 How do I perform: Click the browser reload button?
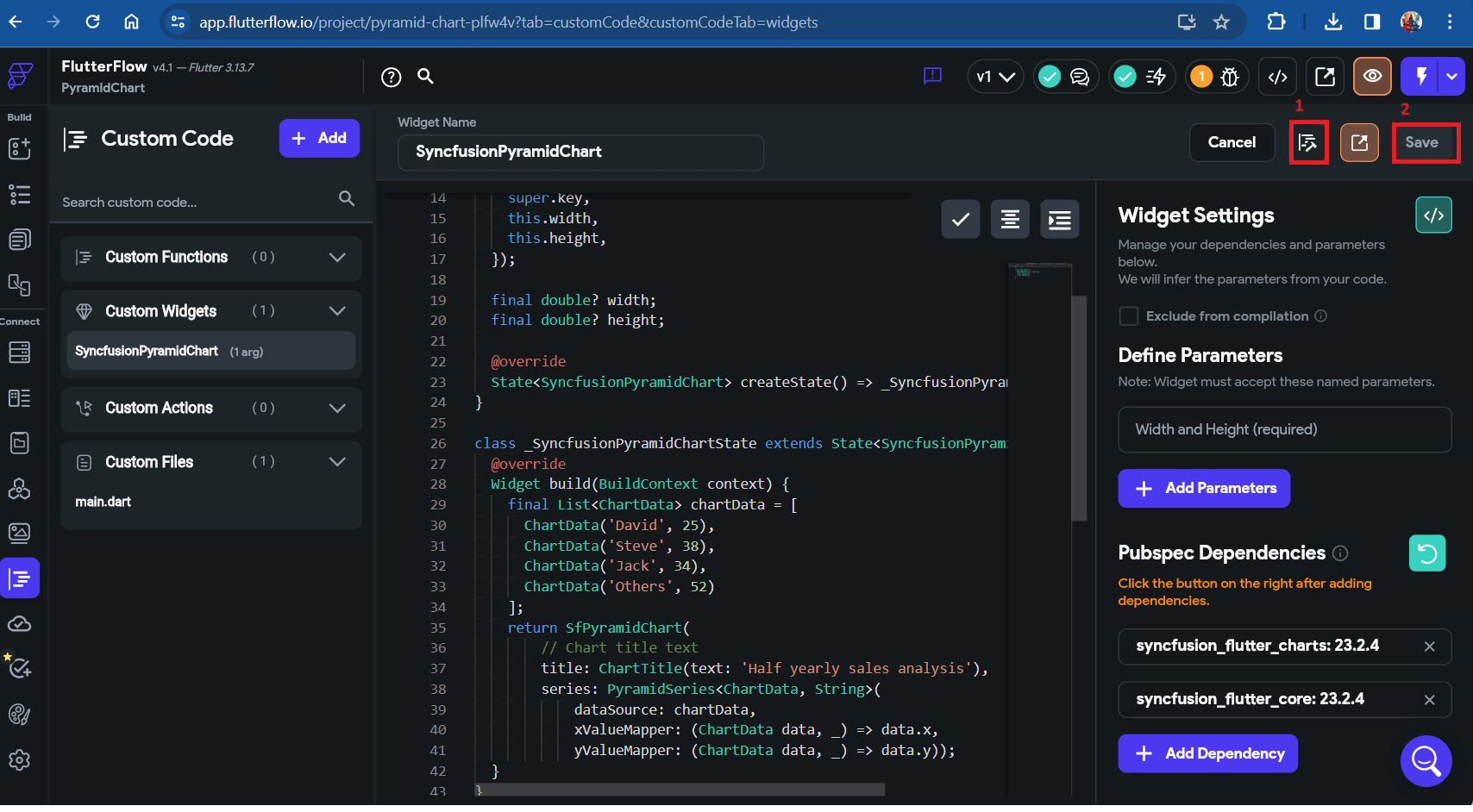tap(93, 22)
